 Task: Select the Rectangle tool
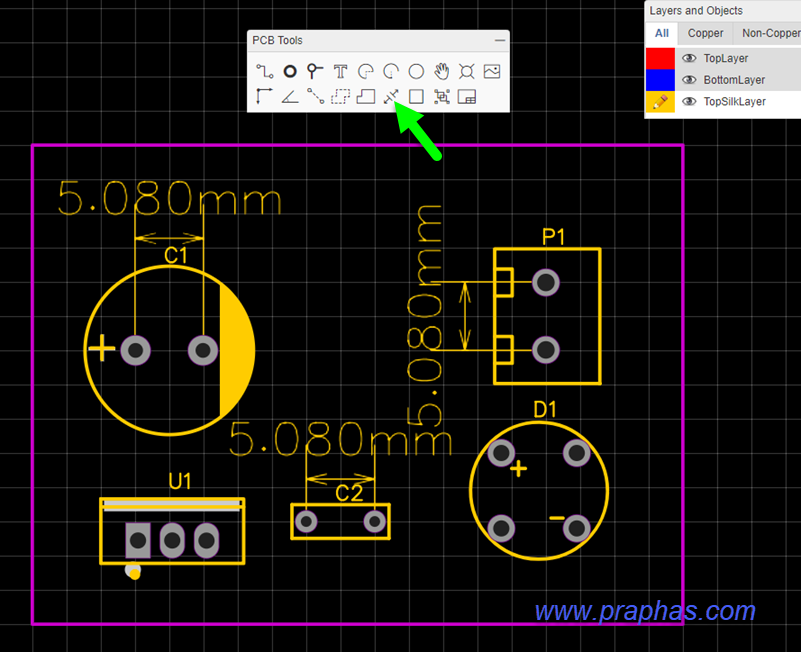point(416,96)
